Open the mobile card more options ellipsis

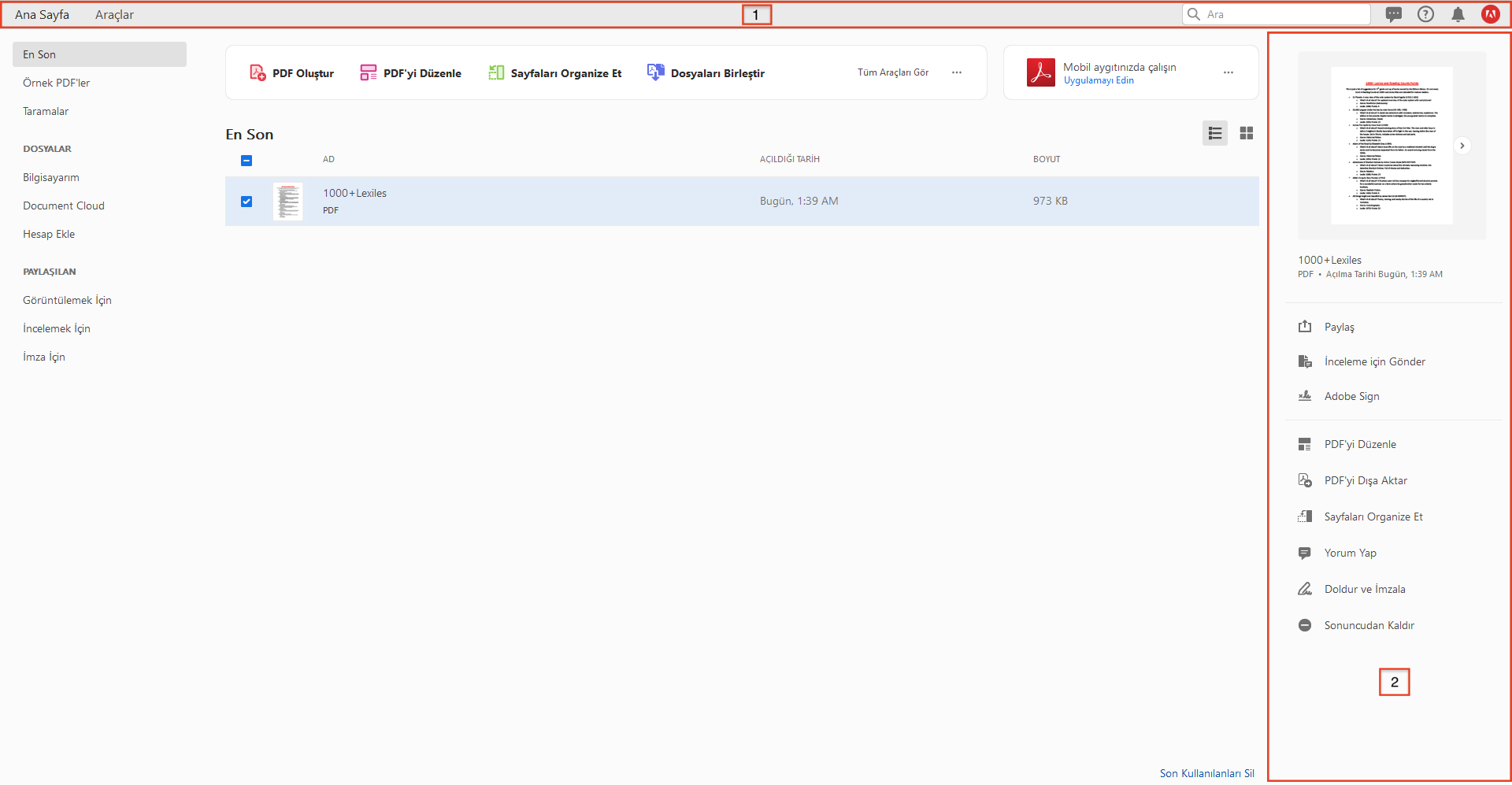coord(1228,72)
